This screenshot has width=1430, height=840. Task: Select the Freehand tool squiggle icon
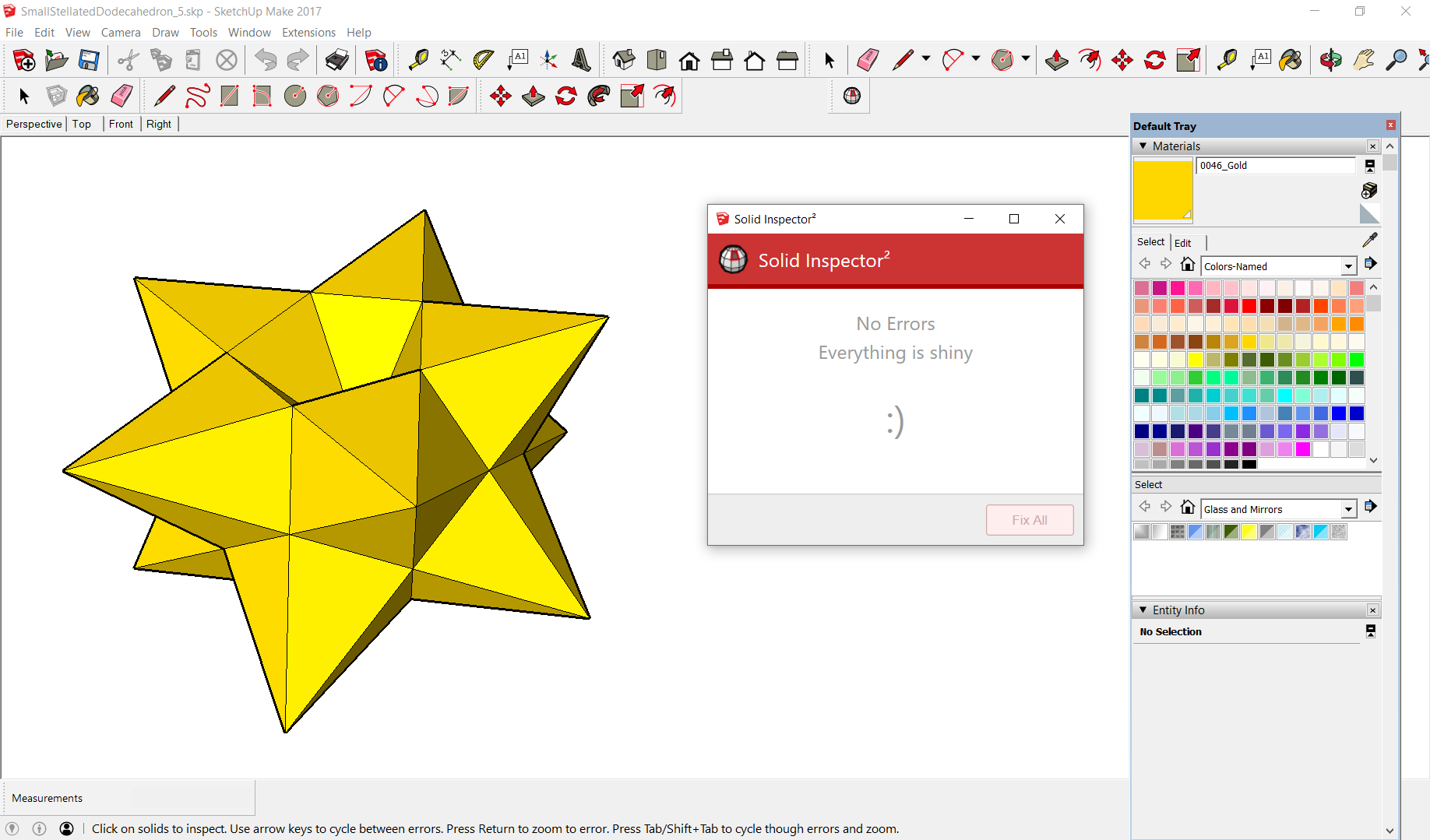197,96
